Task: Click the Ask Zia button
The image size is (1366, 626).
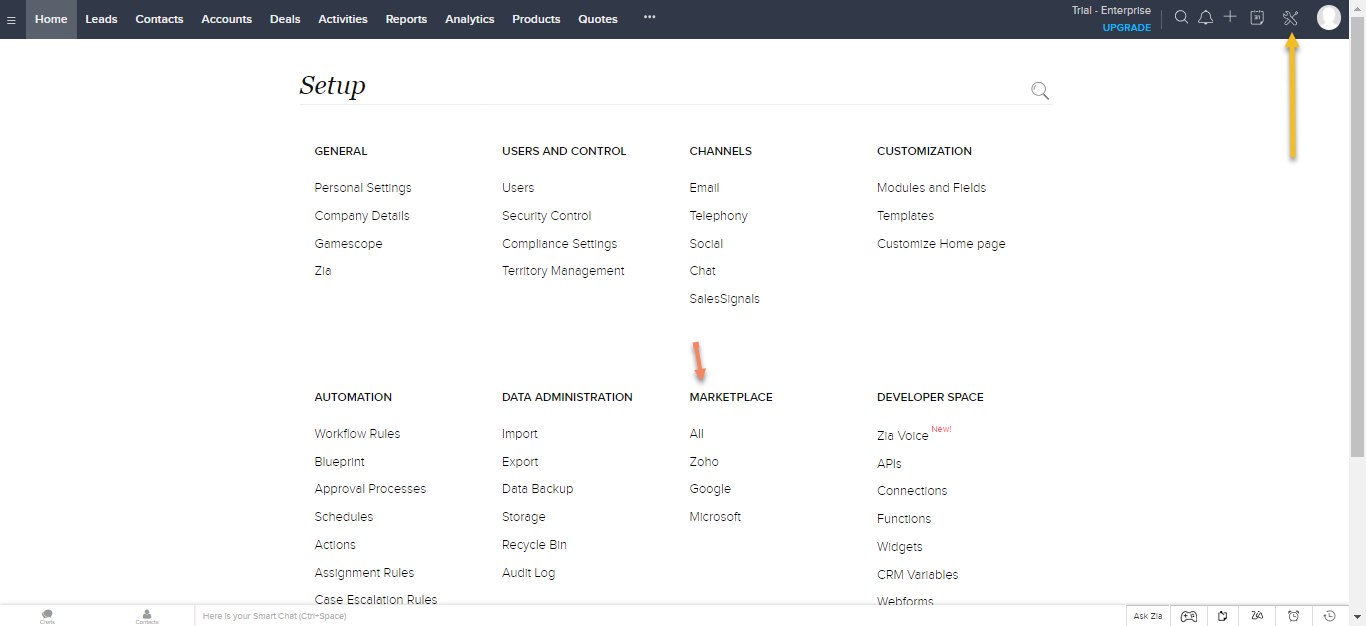Action: coord(1148,616)
